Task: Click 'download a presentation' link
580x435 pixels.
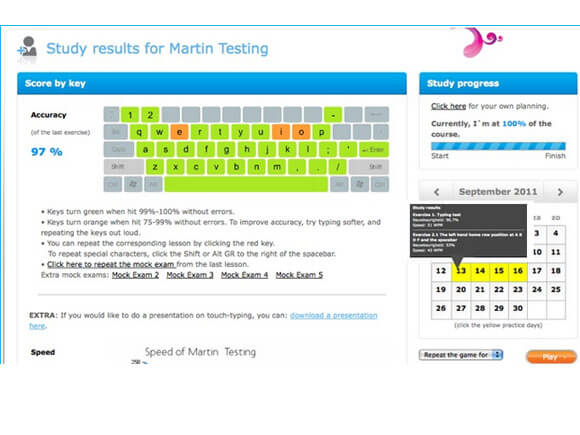Action: (334, 316)
